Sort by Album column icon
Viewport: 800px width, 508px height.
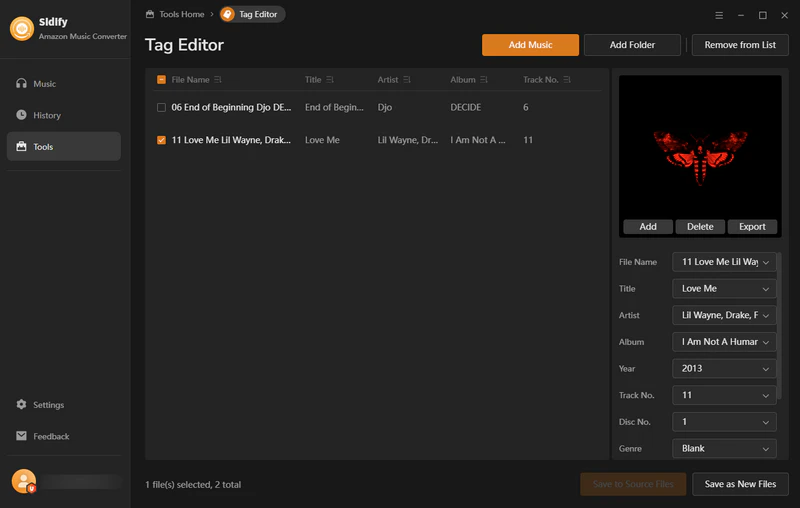click(x=484, y=80)
